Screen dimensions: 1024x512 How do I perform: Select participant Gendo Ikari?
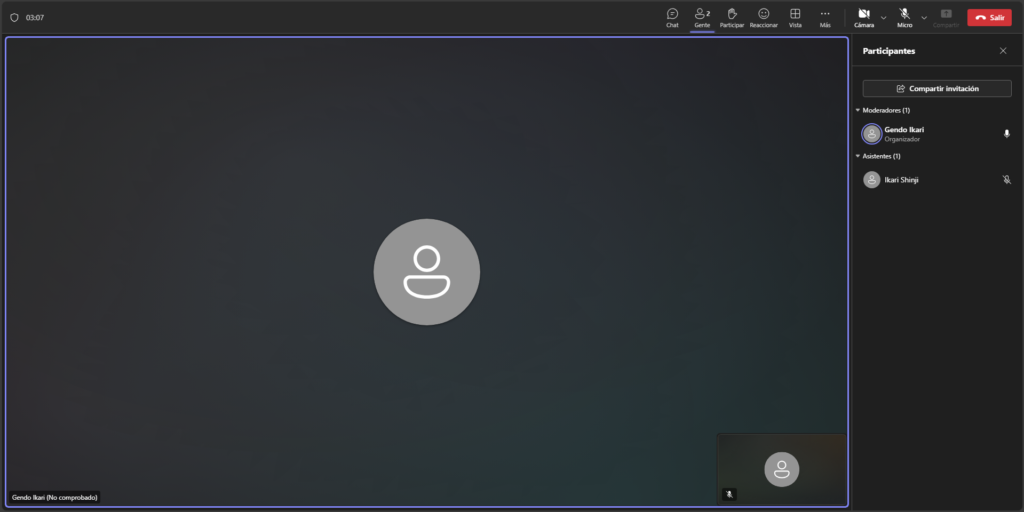[936, 134]
